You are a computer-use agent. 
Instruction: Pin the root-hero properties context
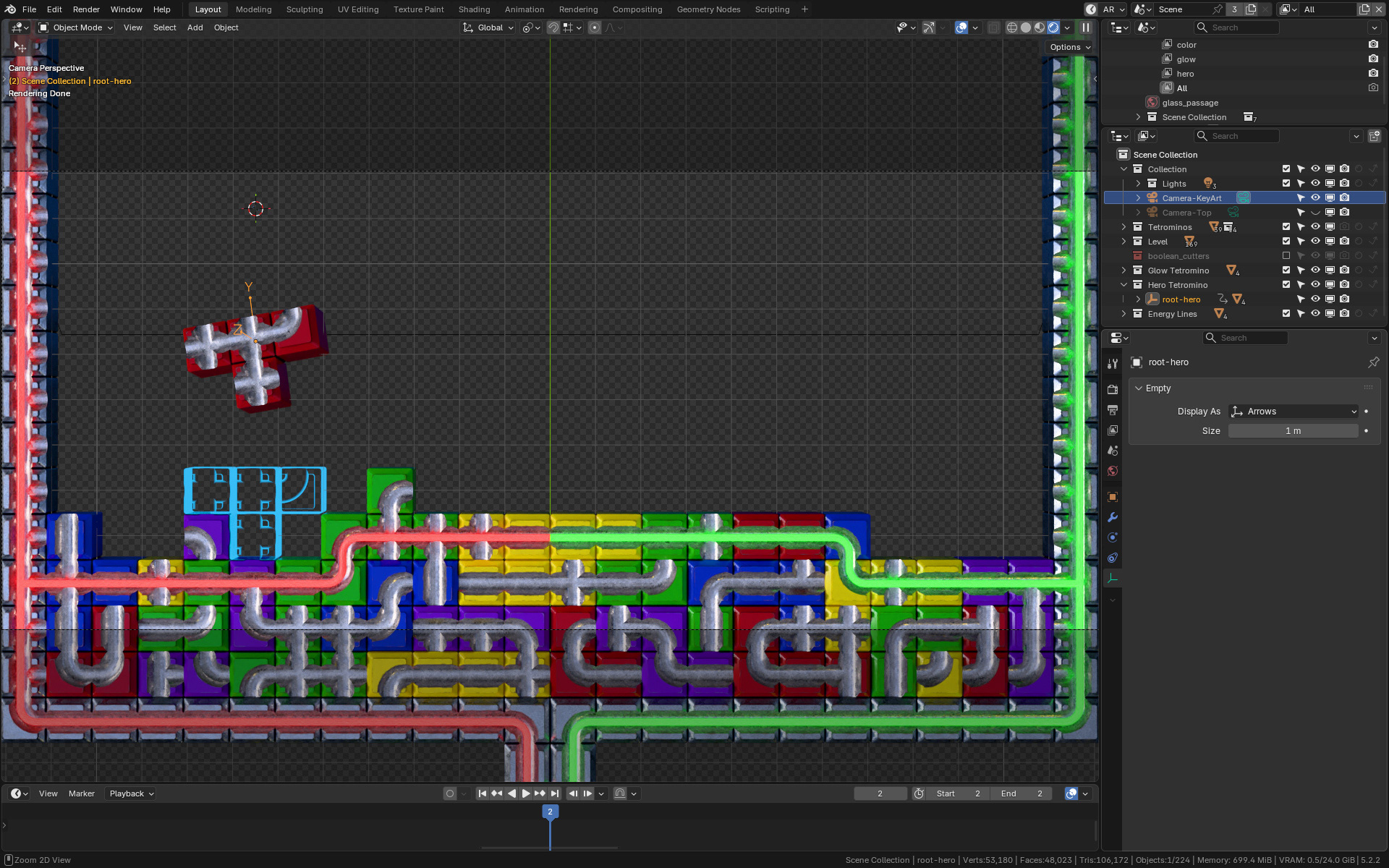point(1373,362)
